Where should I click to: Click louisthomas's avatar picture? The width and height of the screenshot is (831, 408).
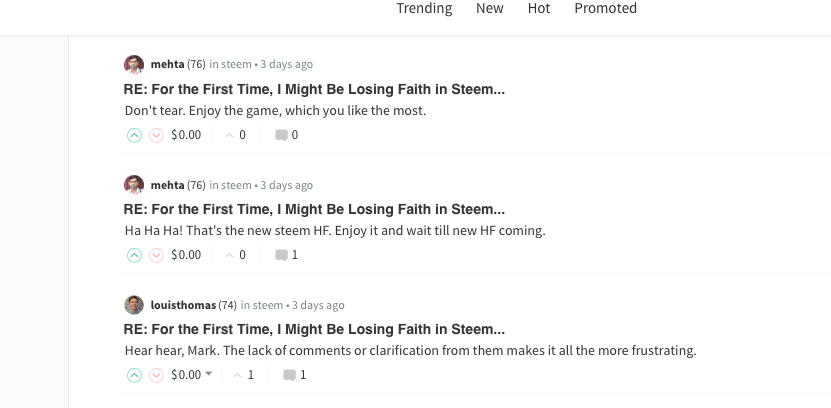(x=134, y=305)
